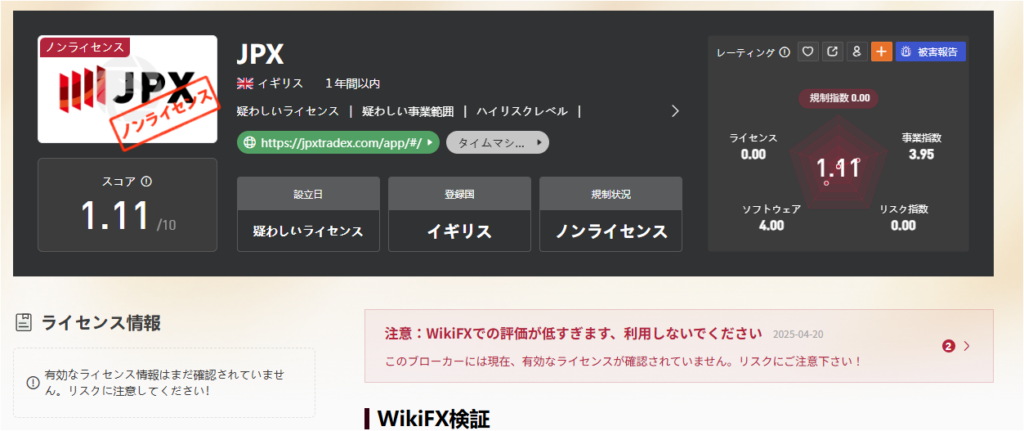Click the スコア 1.11 score box
Image resolution: width=1024 pixels, height=431 pixels.
point(127,204)
